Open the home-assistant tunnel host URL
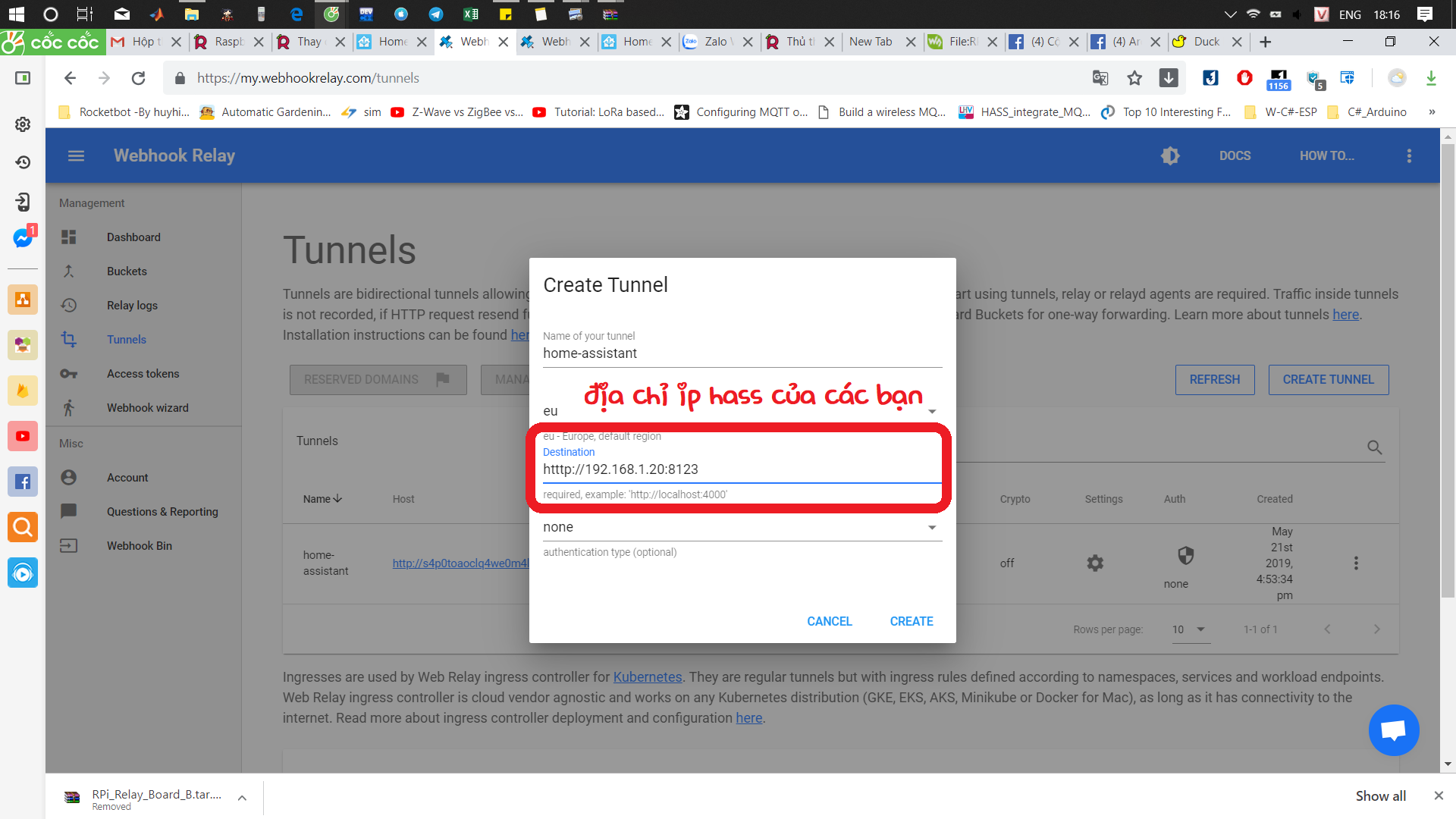This screenshot has height=819, width=1456. (460, 563)
